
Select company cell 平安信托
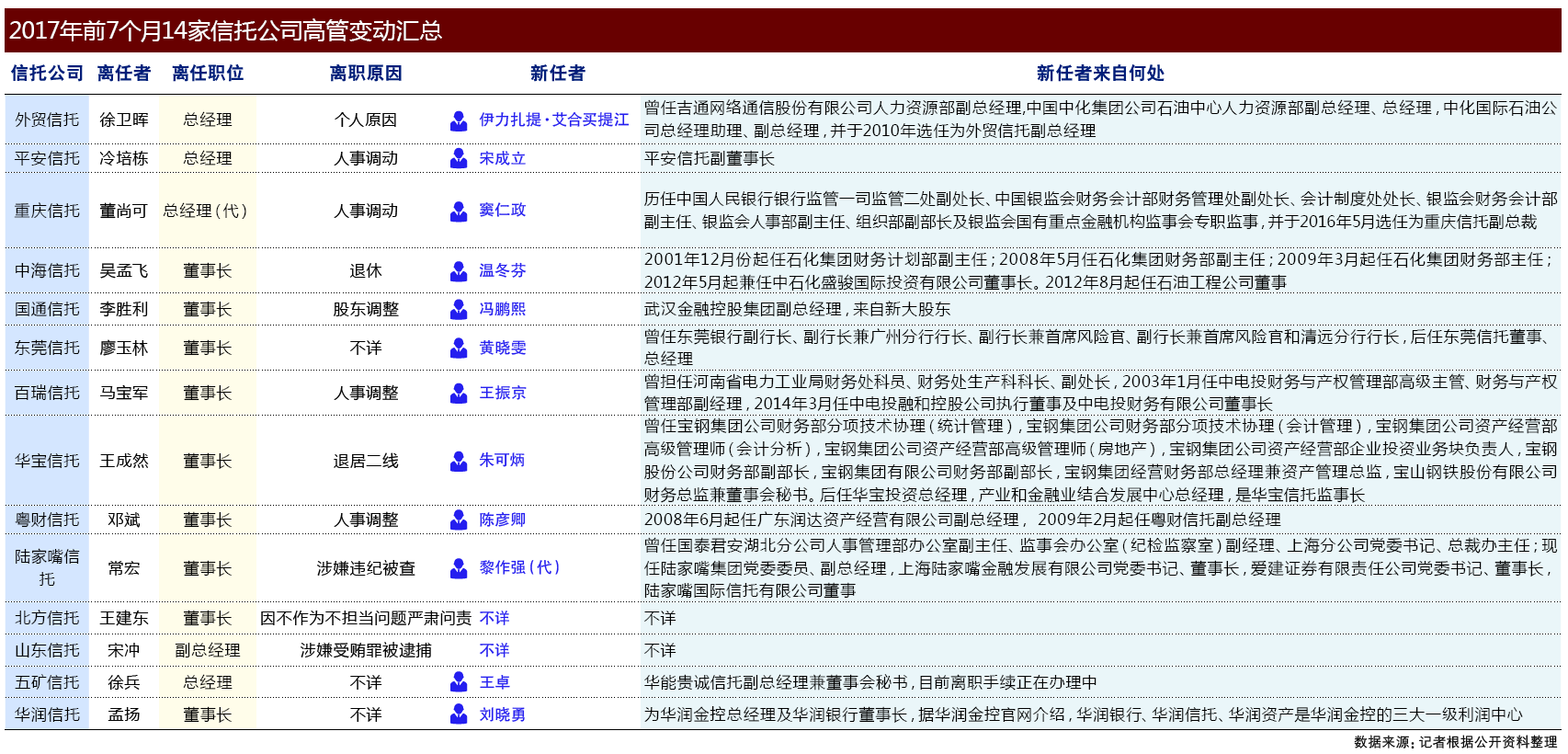[47, 158]
